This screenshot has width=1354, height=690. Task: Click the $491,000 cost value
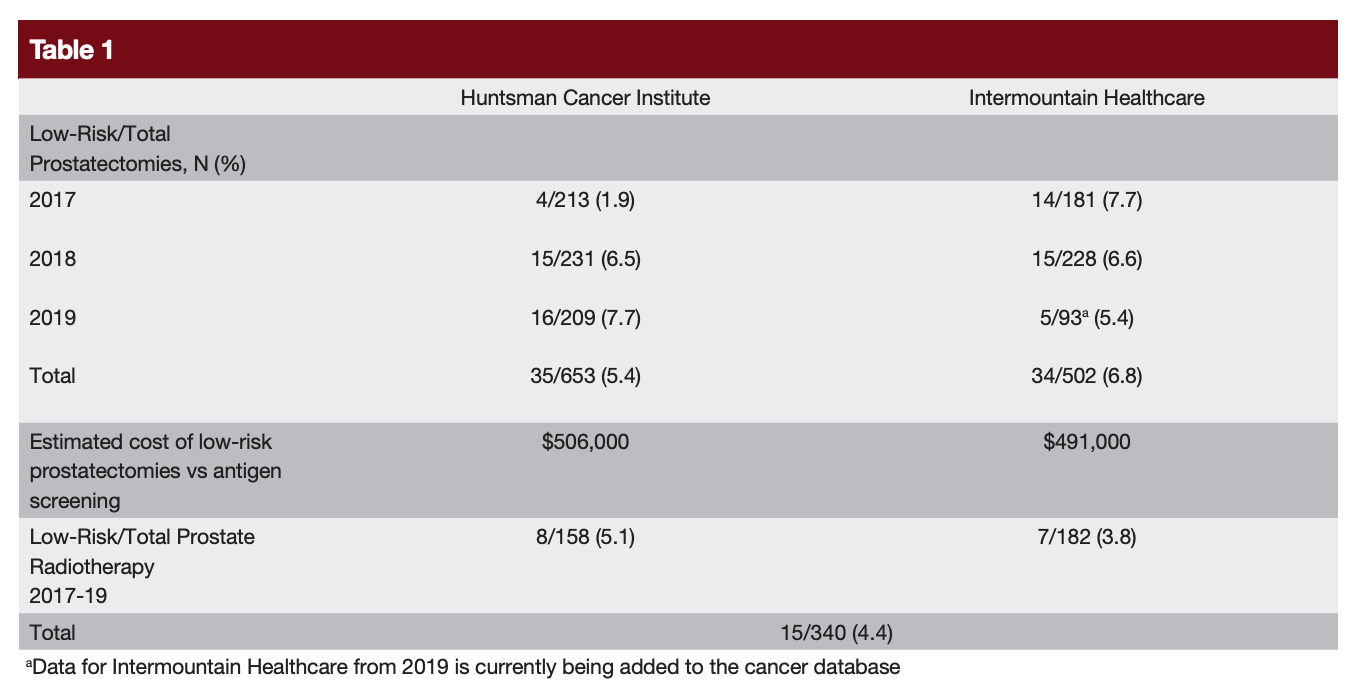[1086, 442]
